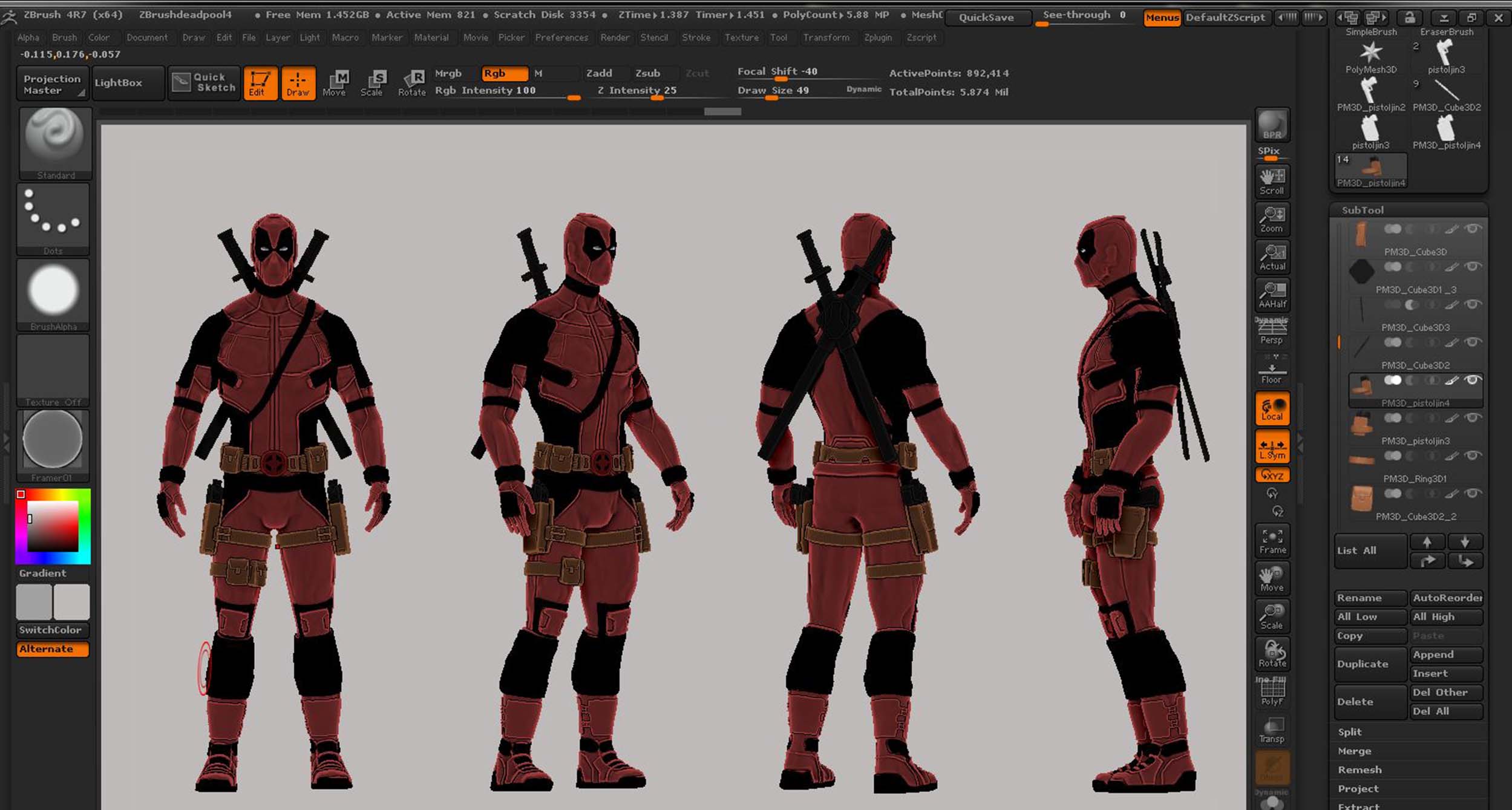Open the Render menu
This screenshot has width=1512, height=810.
(x=615, y=38)
